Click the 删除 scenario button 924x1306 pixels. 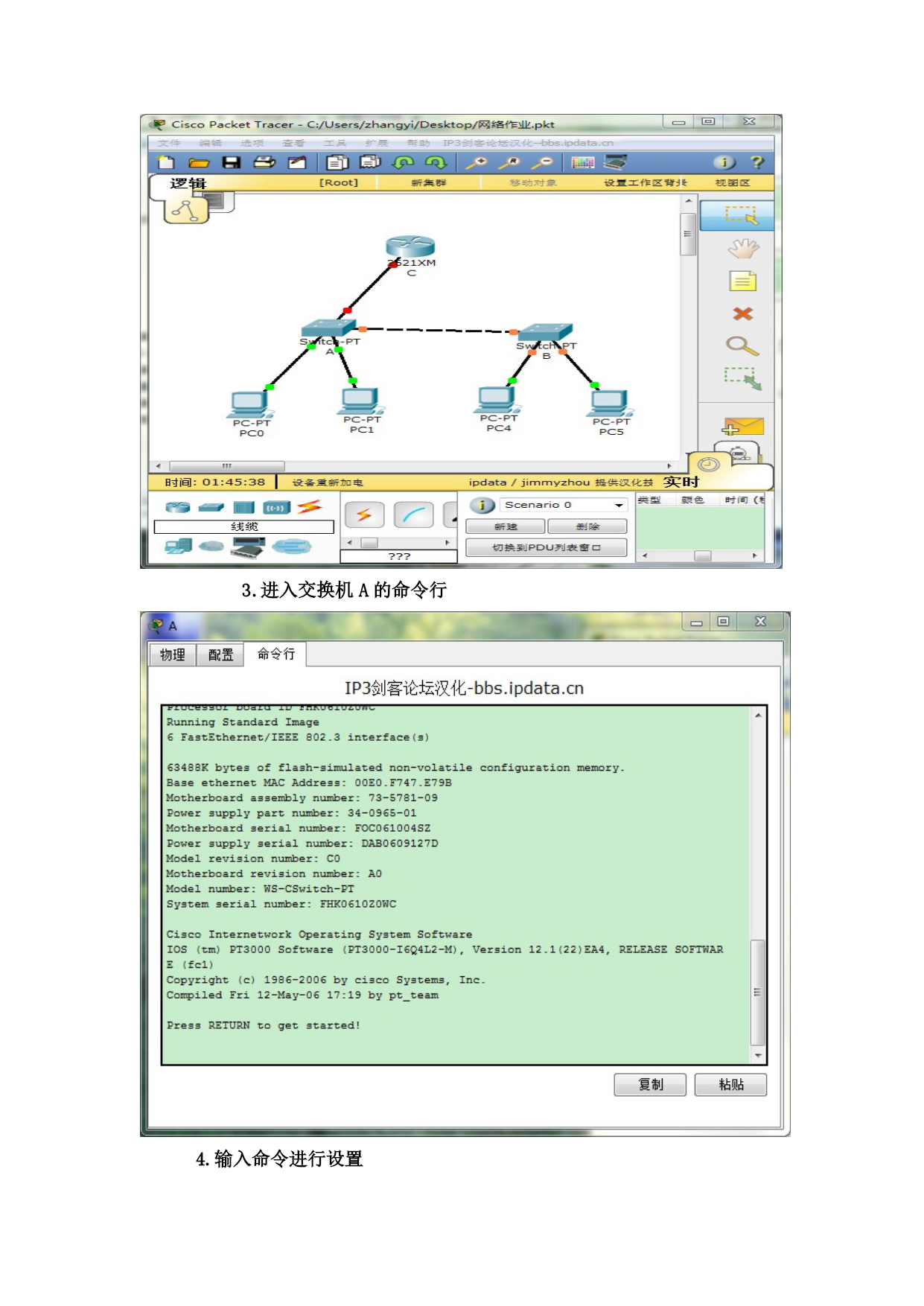587,526
